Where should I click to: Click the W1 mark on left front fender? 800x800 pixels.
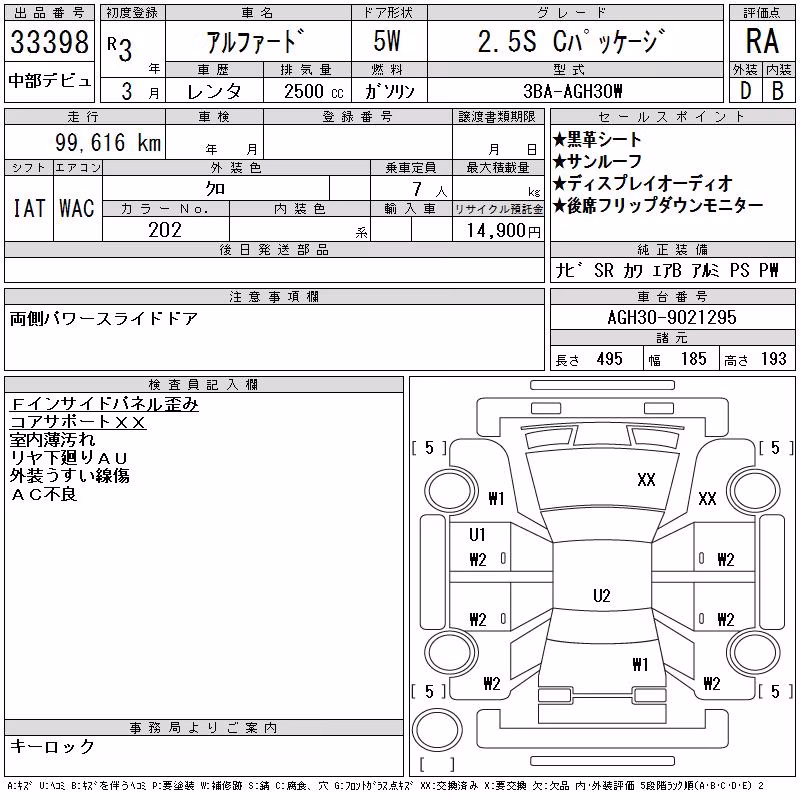496,498
